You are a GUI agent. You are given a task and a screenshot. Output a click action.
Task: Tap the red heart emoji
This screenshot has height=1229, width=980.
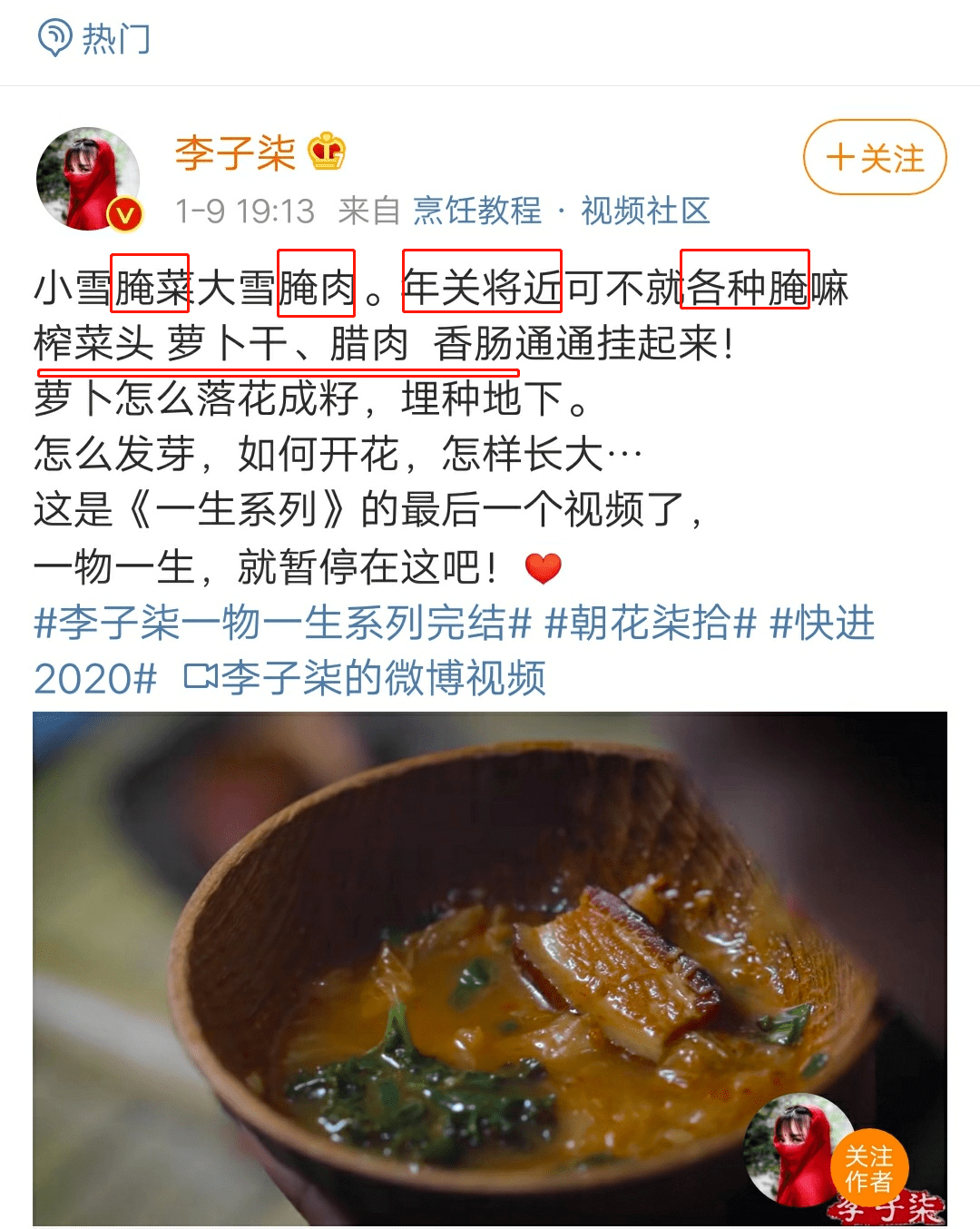544,568
